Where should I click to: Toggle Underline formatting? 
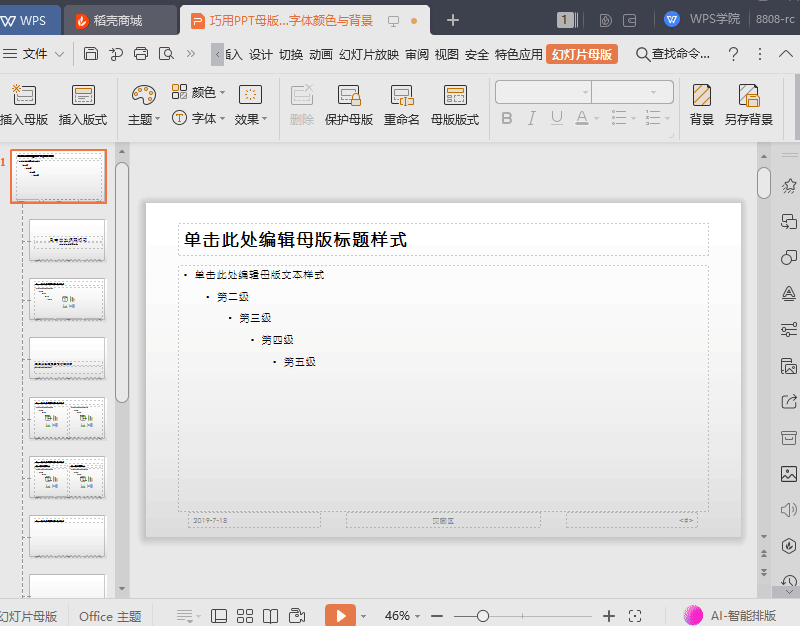(x=557, y=118)
